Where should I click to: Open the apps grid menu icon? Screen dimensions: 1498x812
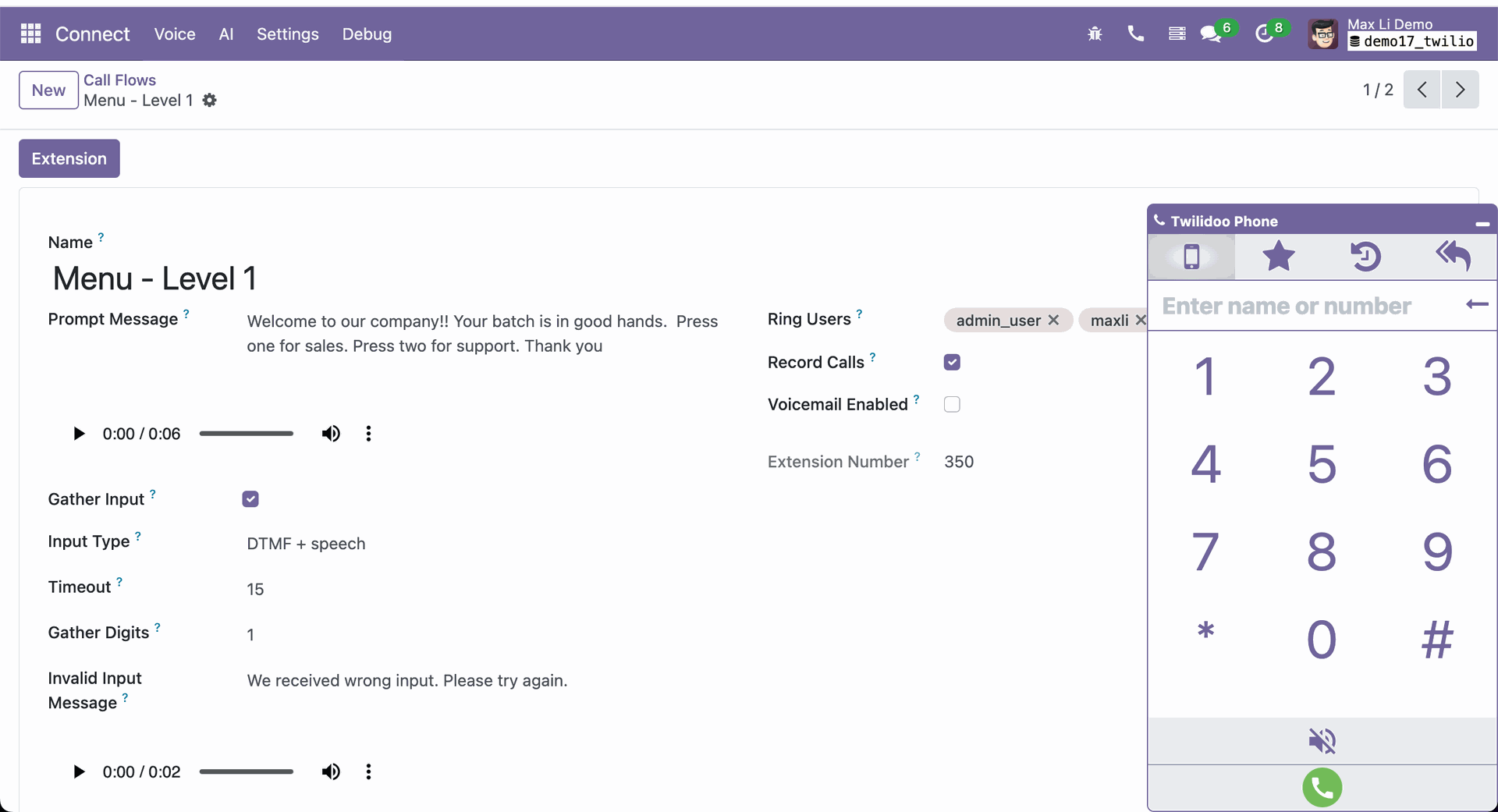(x=30, y=34)
